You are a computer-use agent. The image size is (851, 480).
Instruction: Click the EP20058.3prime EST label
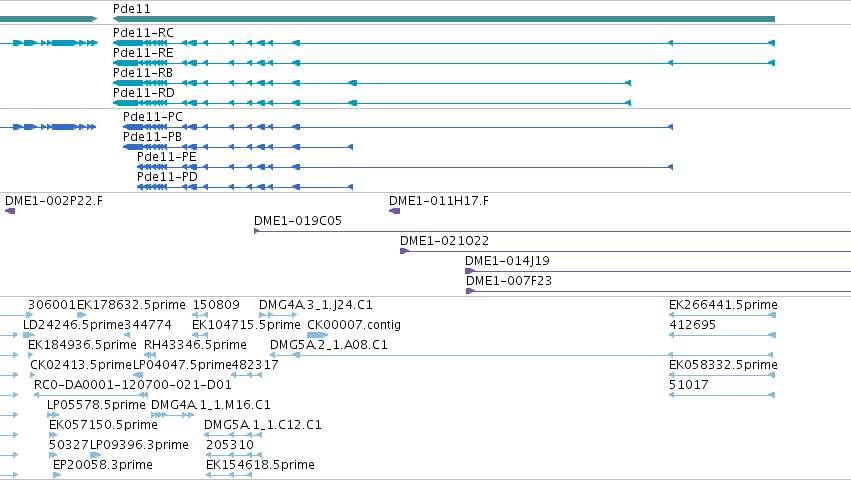103,466
